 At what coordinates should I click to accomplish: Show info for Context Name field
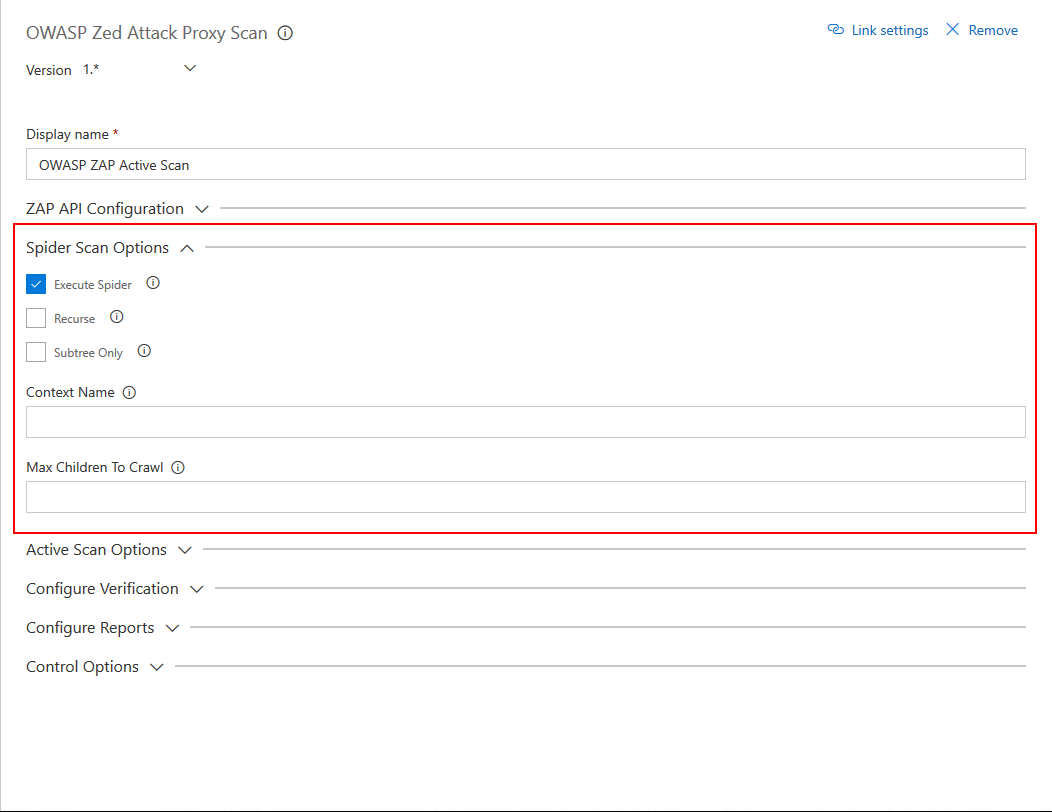[129, 393]
